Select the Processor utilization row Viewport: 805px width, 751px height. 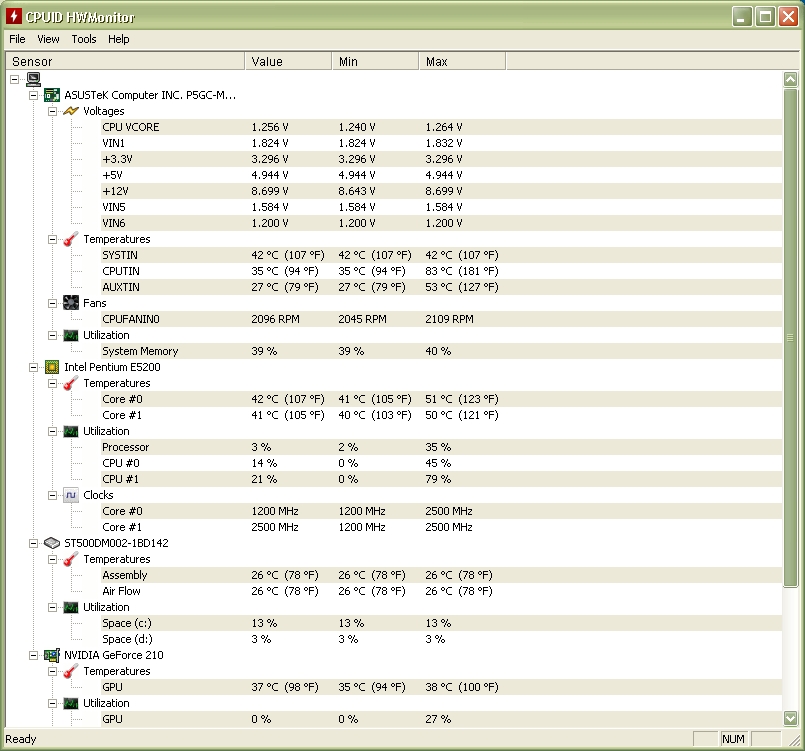(x=442, y=447)
